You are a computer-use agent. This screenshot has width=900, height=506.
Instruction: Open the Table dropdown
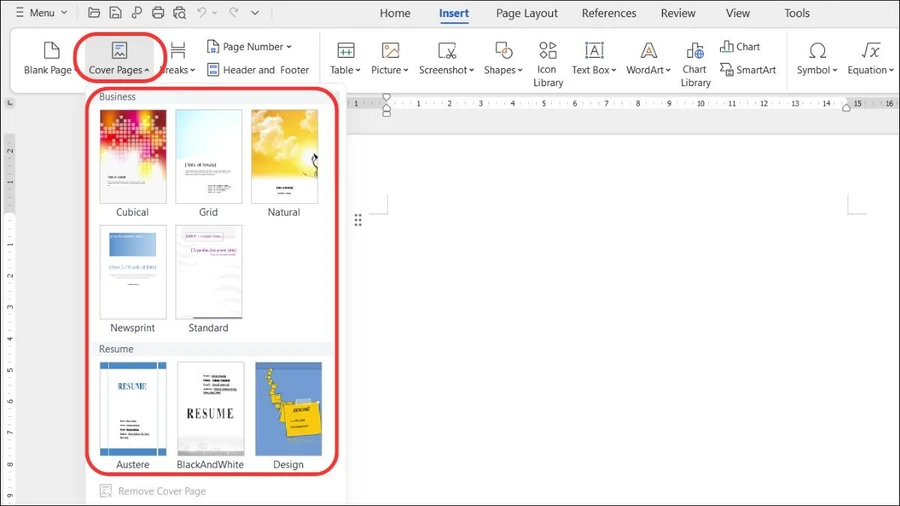[x=345, y=58]
